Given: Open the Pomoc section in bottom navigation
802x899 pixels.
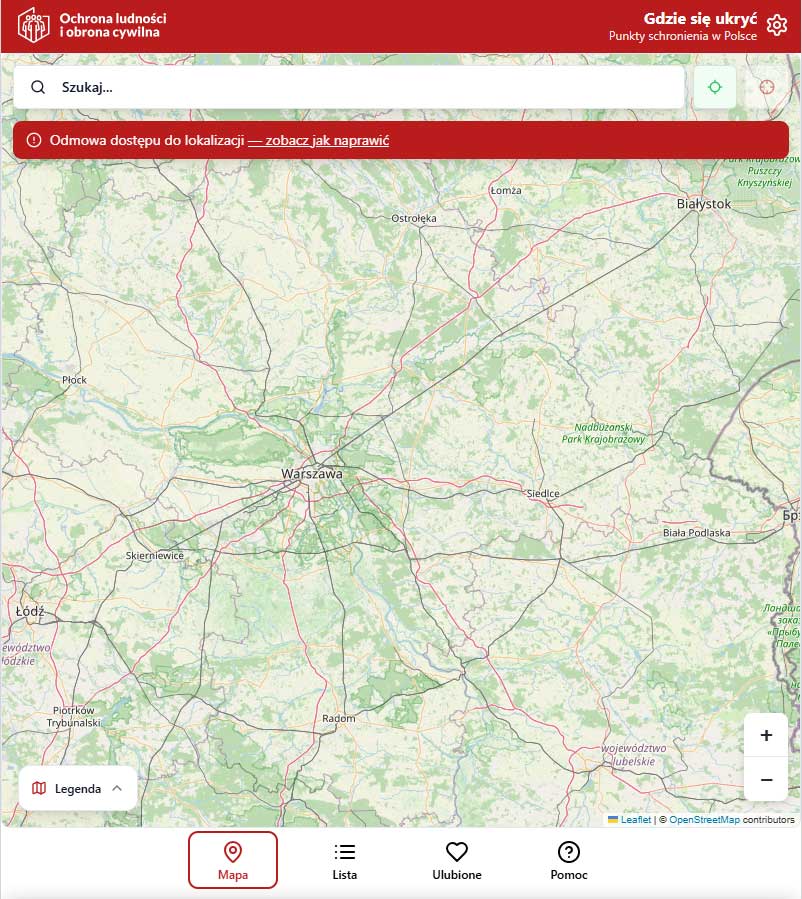Looking at the screenshot, I should point(568,860).
